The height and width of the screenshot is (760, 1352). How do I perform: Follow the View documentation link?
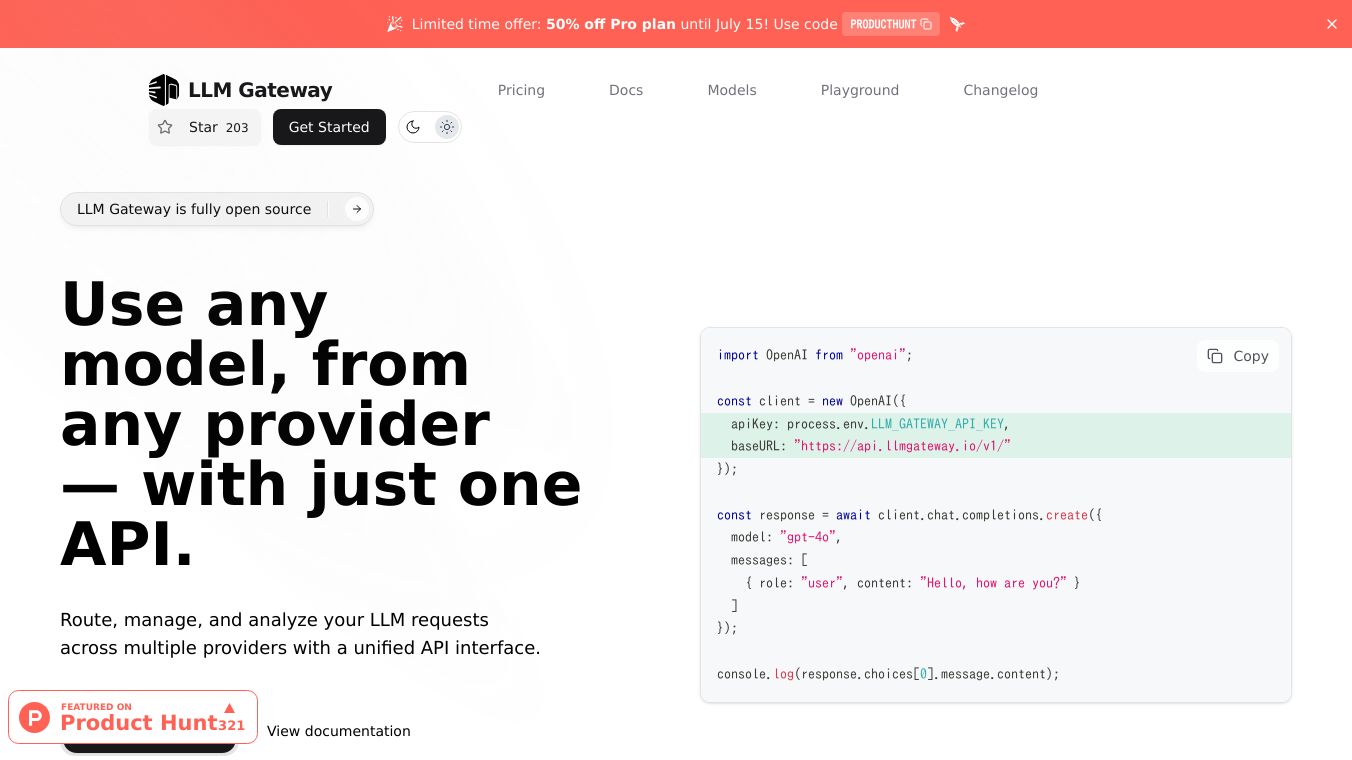click(x=339, y=731)
